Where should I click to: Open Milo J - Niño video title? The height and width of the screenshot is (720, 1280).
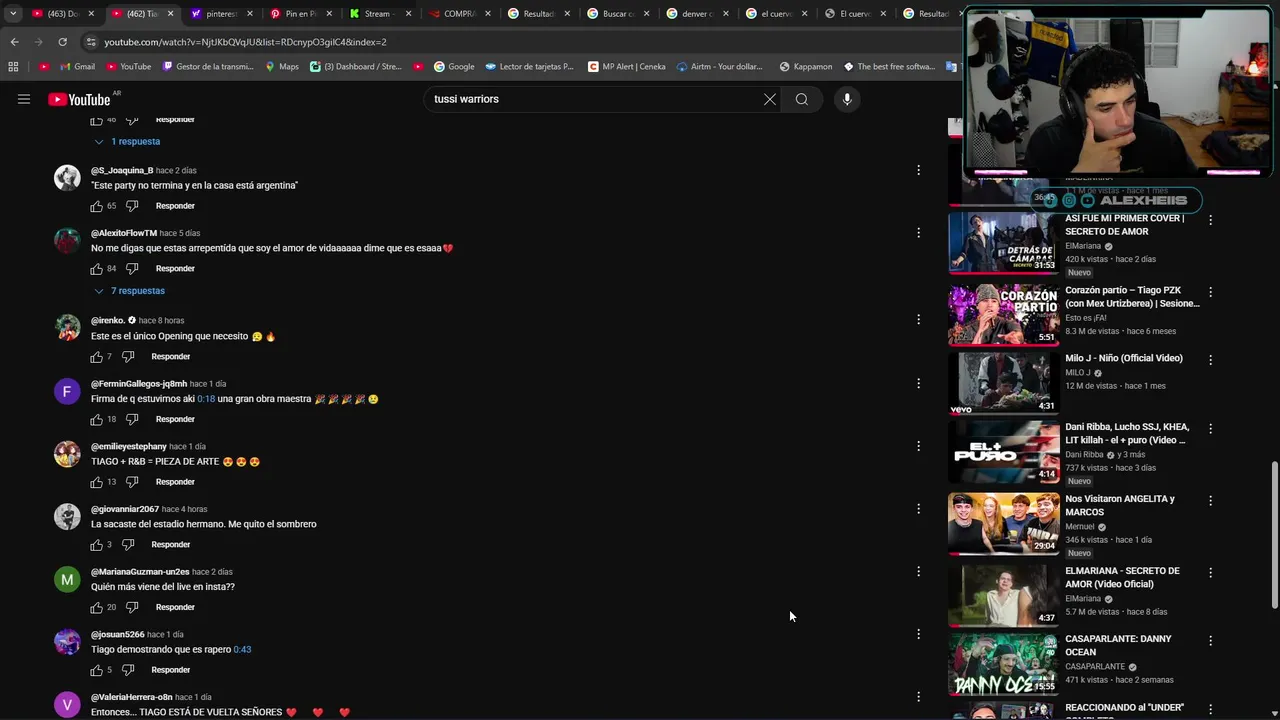[1124, 358]
